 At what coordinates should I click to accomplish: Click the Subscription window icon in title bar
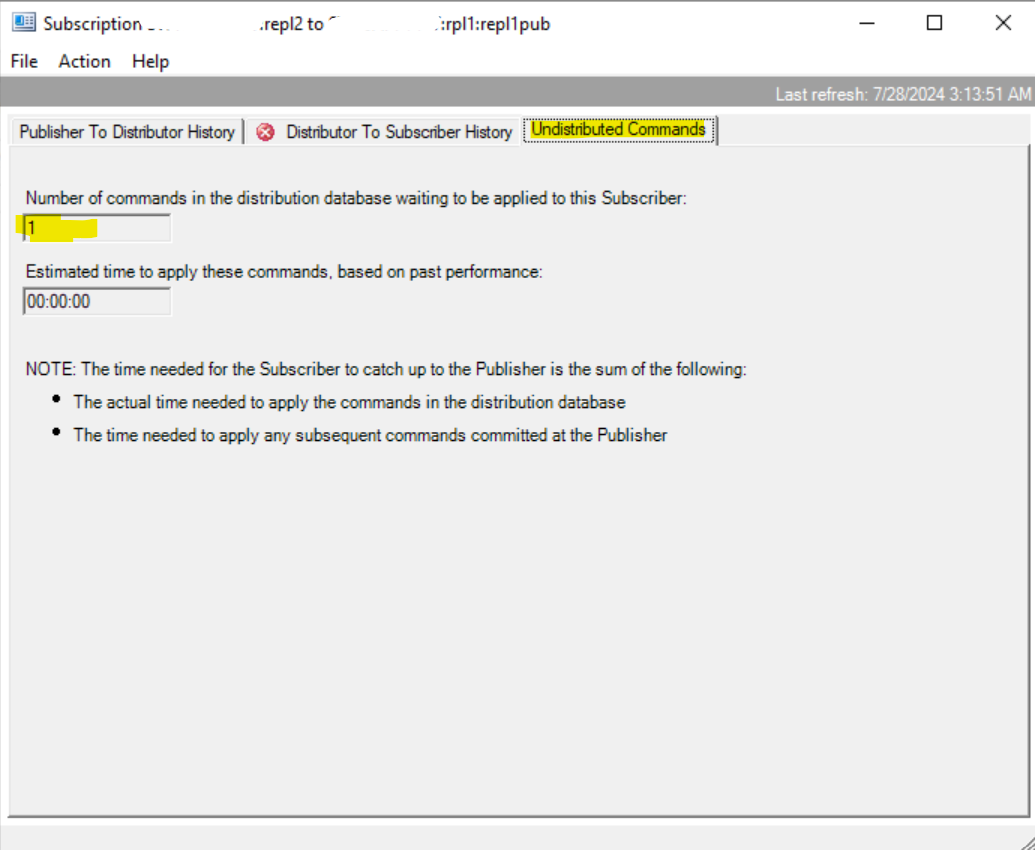coord(22,24)
